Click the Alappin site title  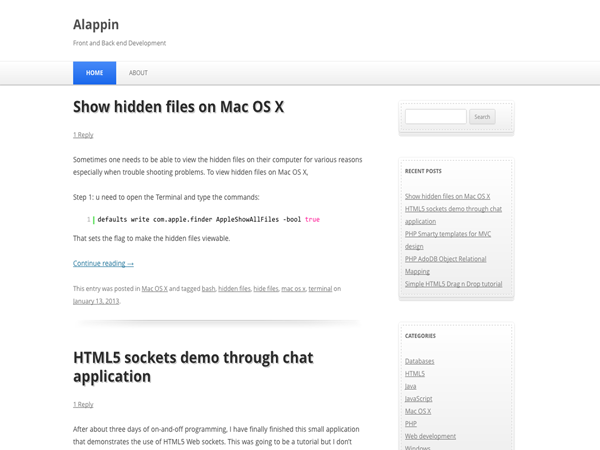click(96, 24)
